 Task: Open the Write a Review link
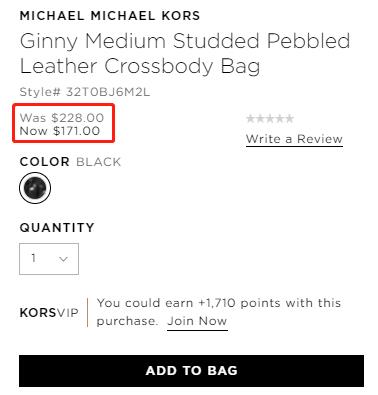[294, 139]
